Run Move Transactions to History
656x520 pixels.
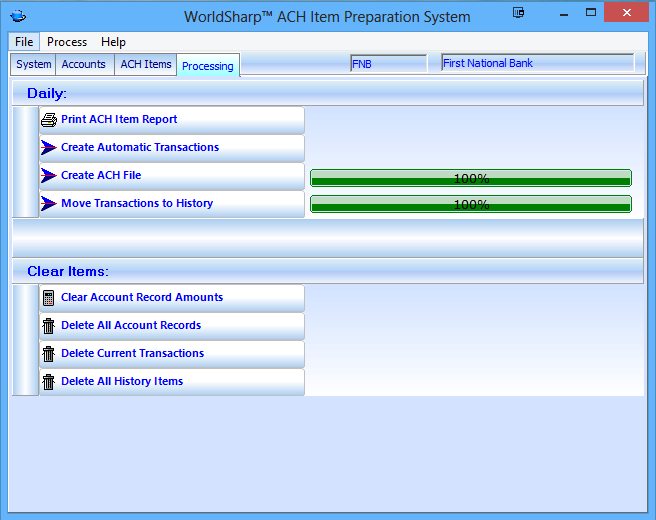coord(172,204)
